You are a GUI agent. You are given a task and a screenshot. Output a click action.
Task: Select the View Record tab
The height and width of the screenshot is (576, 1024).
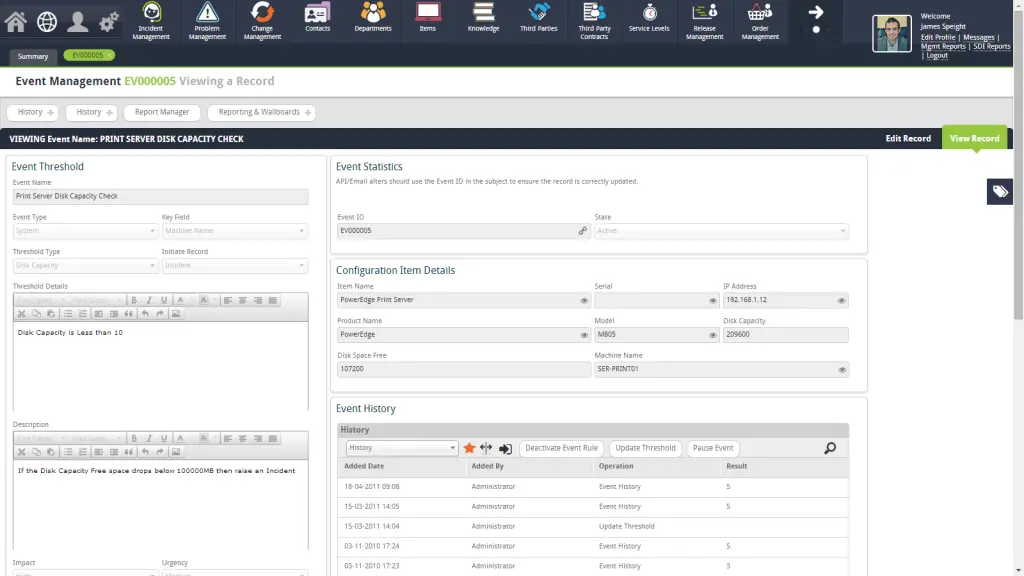974,138
